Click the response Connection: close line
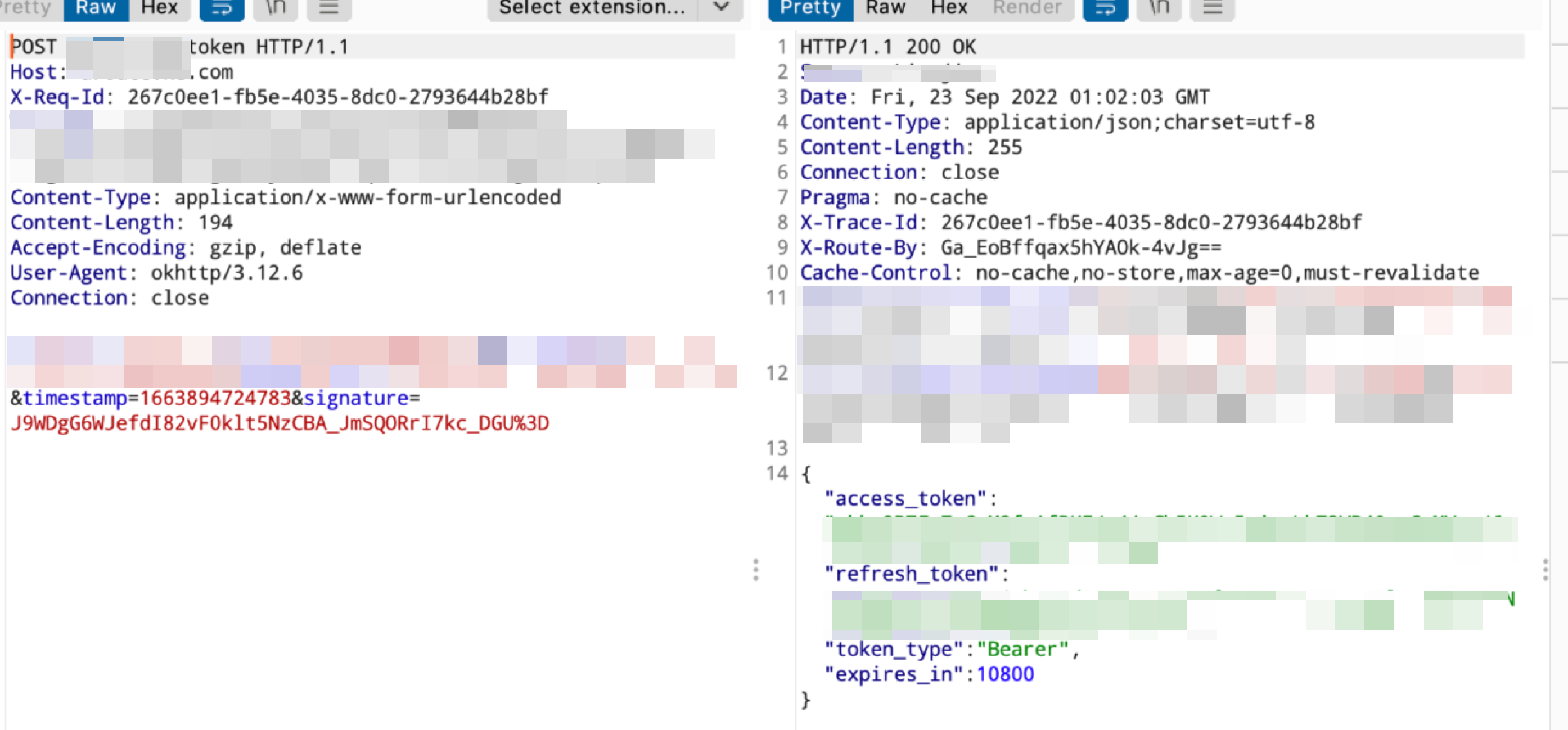 [899, 172]
